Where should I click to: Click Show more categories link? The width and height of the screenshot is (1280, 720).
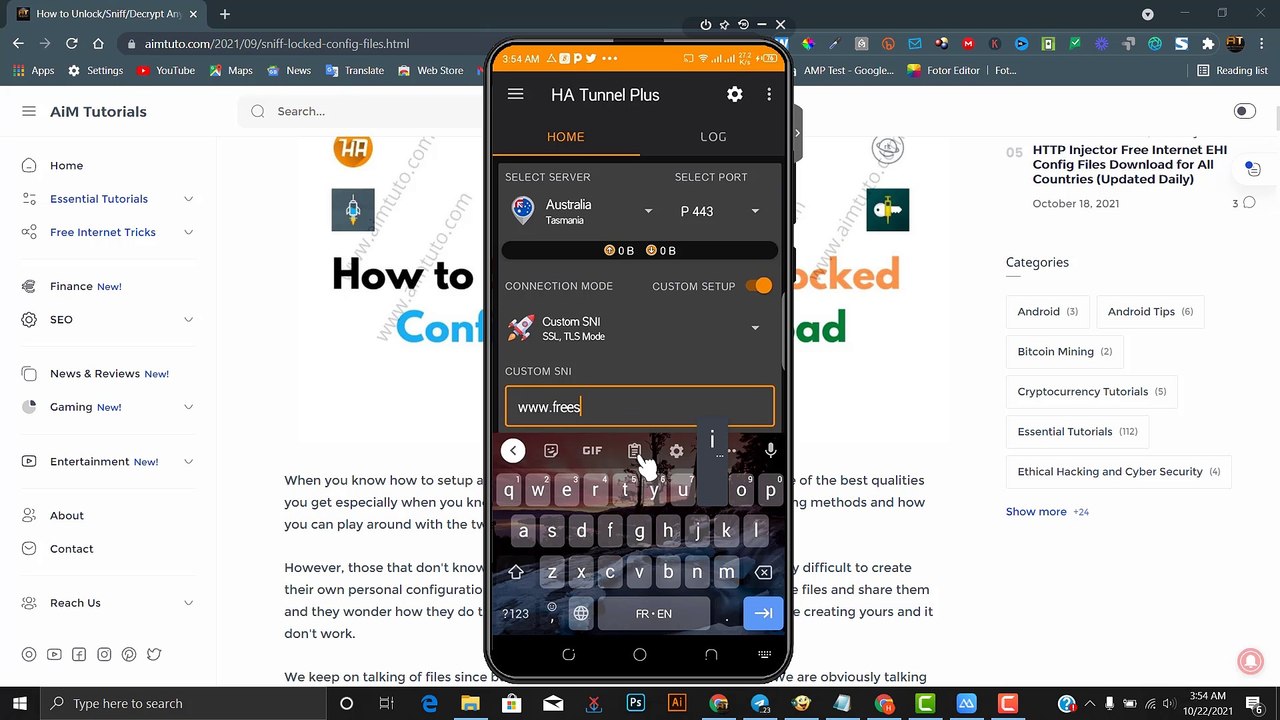[1036, 511]
